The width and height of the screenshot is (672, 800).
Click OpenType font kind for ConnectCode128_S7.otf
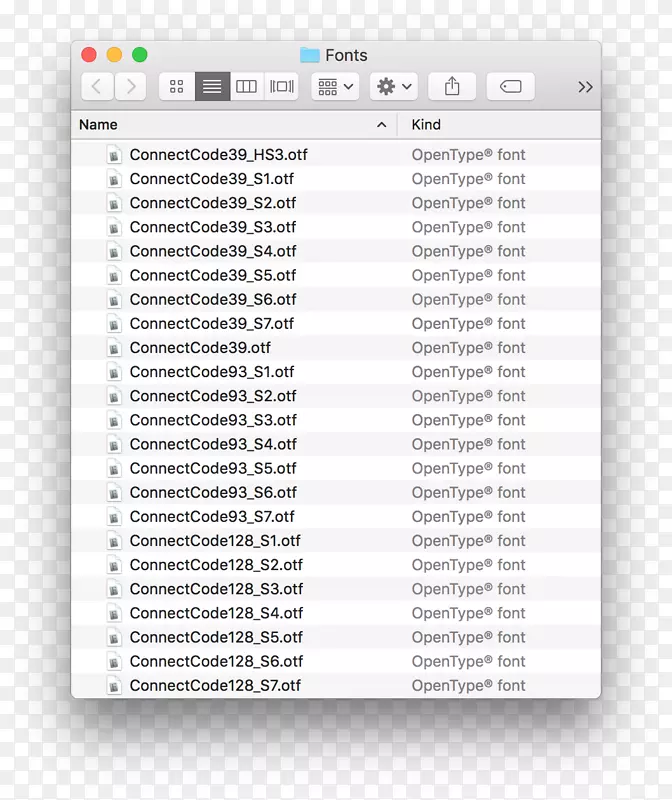(468, 685)
